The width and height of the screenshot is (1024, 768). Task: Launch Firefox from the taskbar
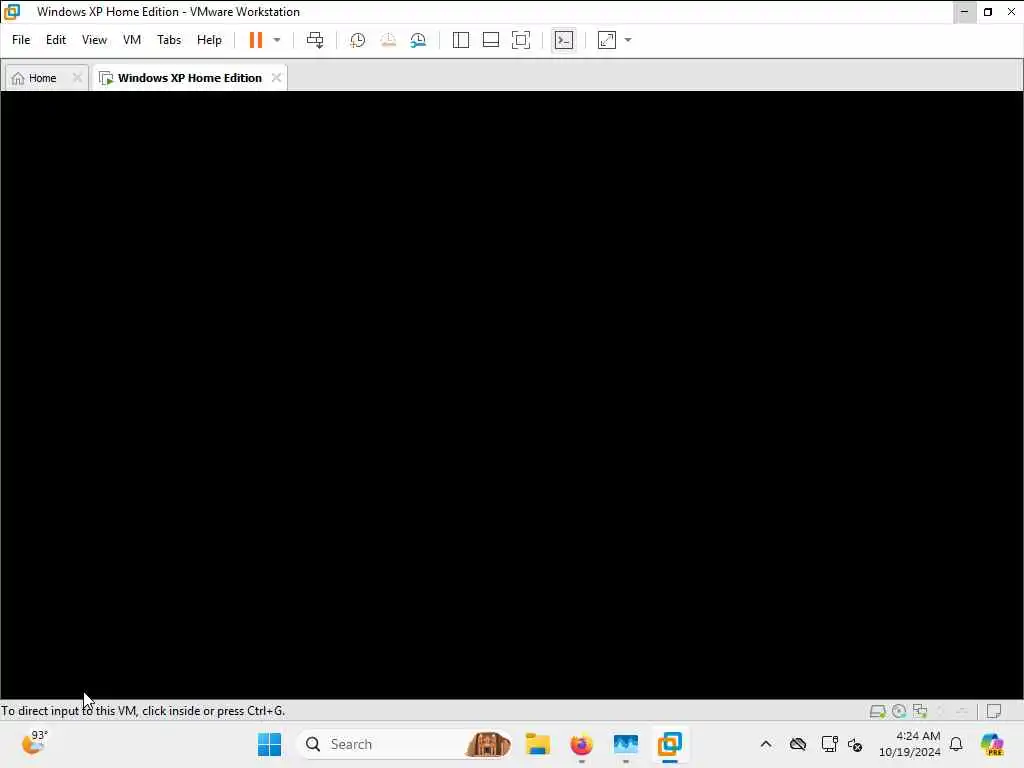(x=581, y=744)
